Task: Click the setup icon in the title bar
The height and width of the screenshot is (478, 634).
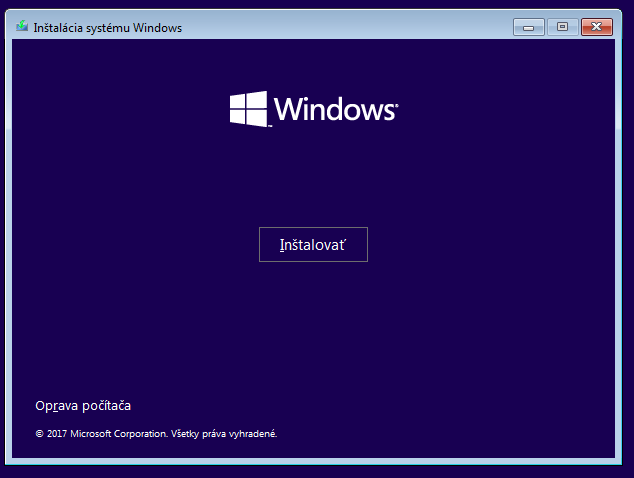Action: (x=22, y=27)
